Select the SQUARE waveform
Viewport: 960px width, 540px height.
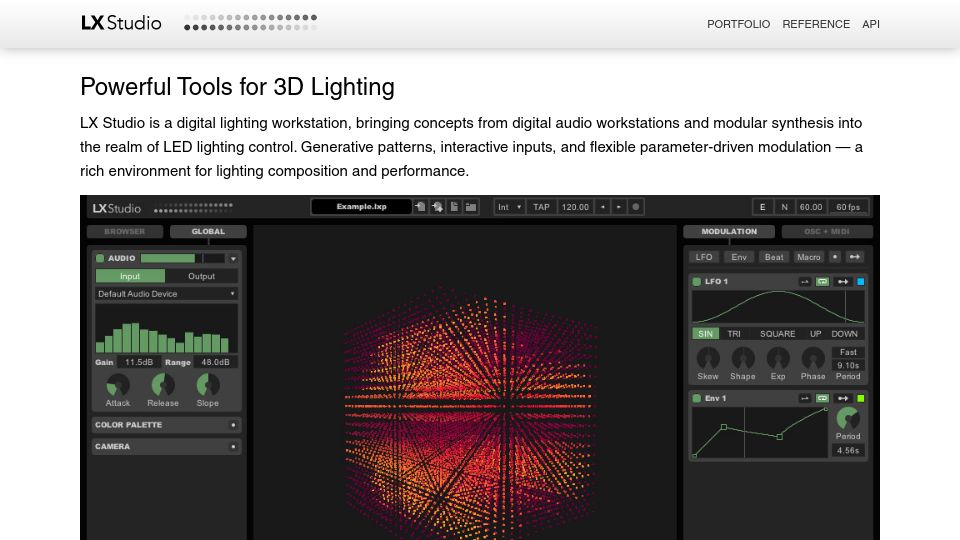[x=778, y=334]
